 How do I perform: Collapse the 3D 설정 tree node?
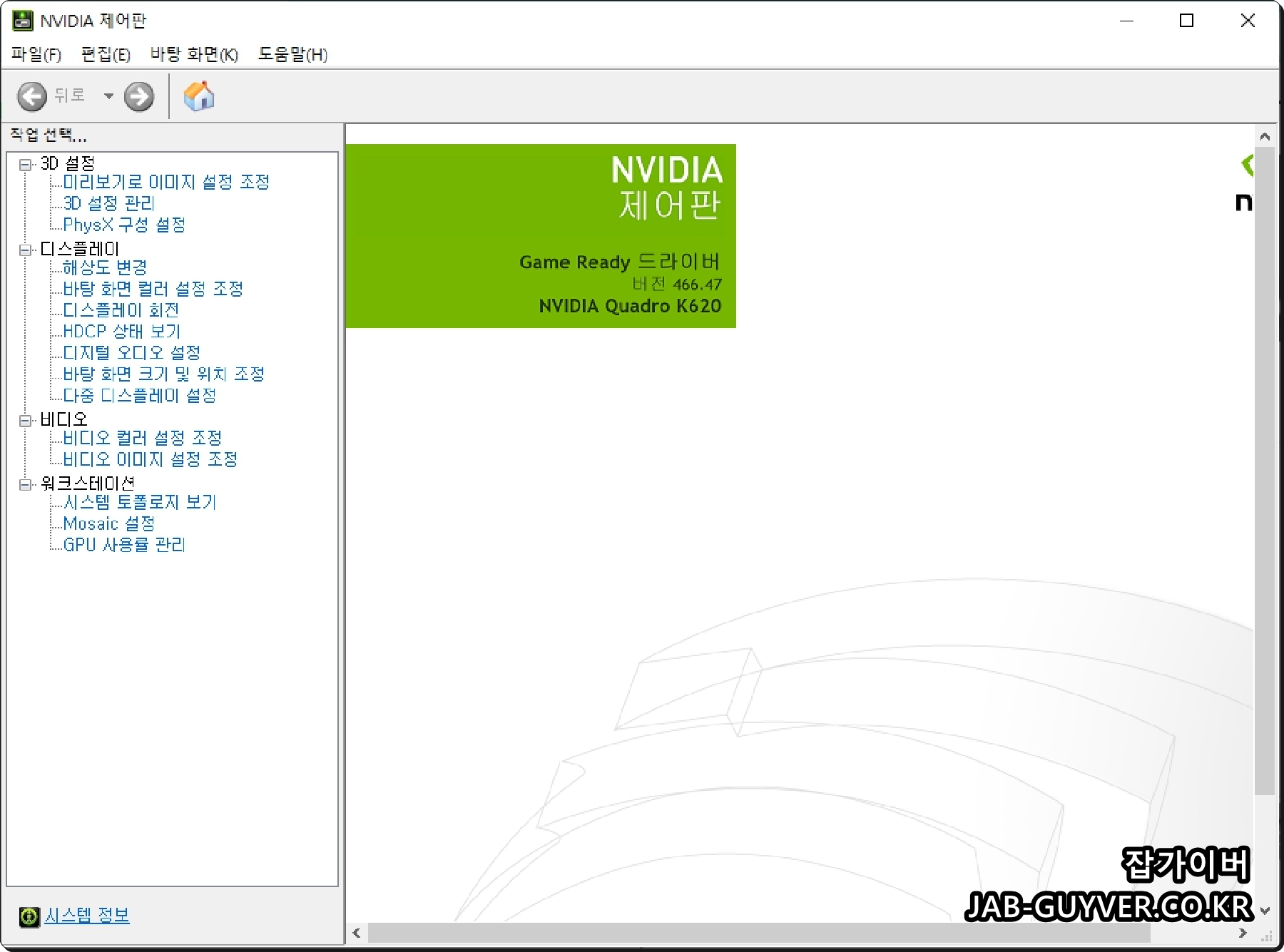tap(26, 165)
